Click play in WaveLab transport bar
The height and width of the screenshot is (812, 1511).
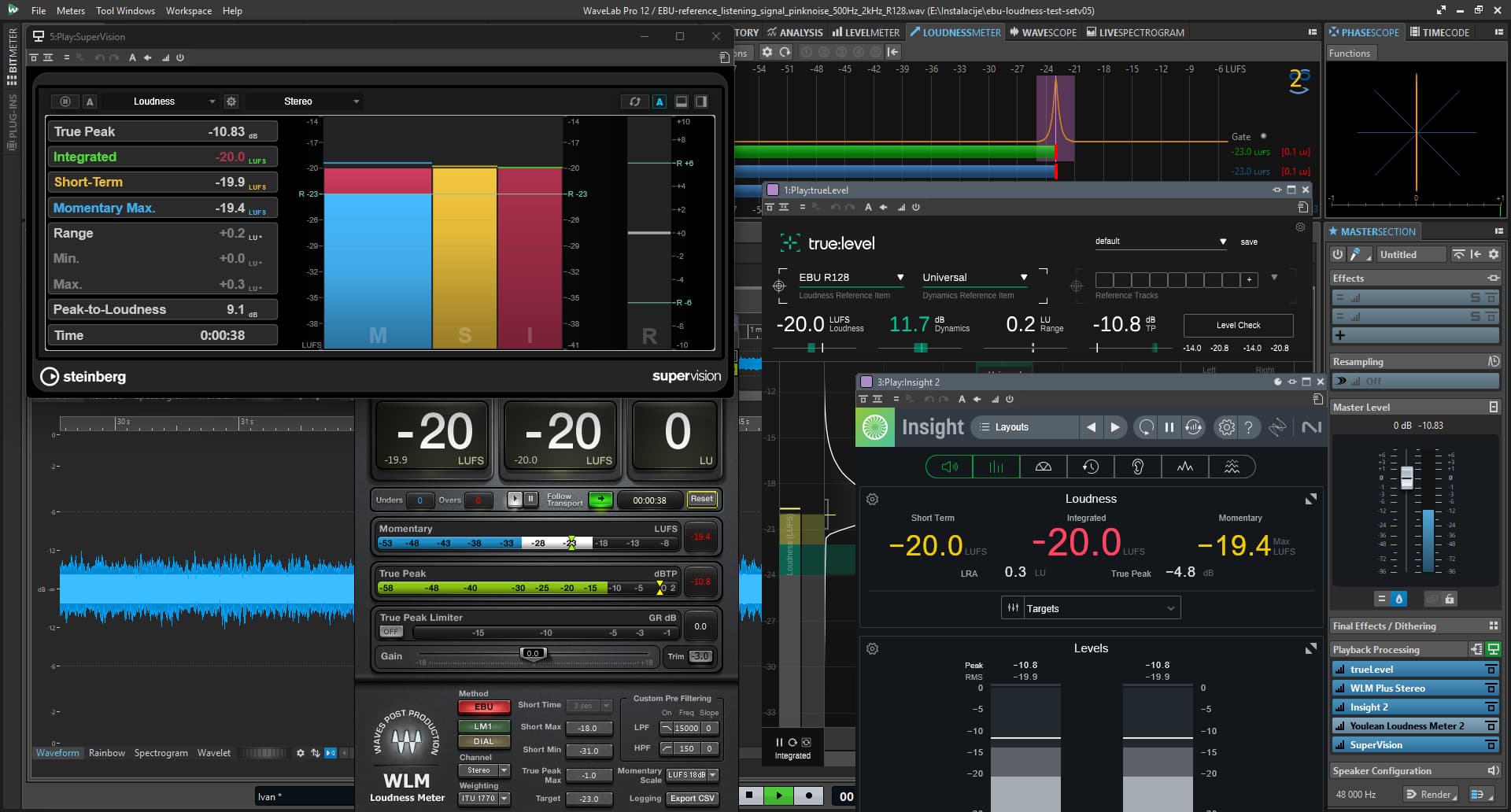tap(779, 795)
